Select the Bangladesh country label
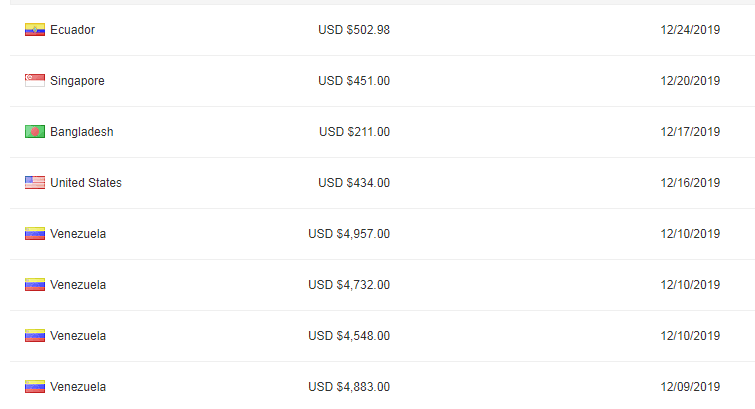The height and width of the screenshot is (409, 755). (x=79, y=132)
